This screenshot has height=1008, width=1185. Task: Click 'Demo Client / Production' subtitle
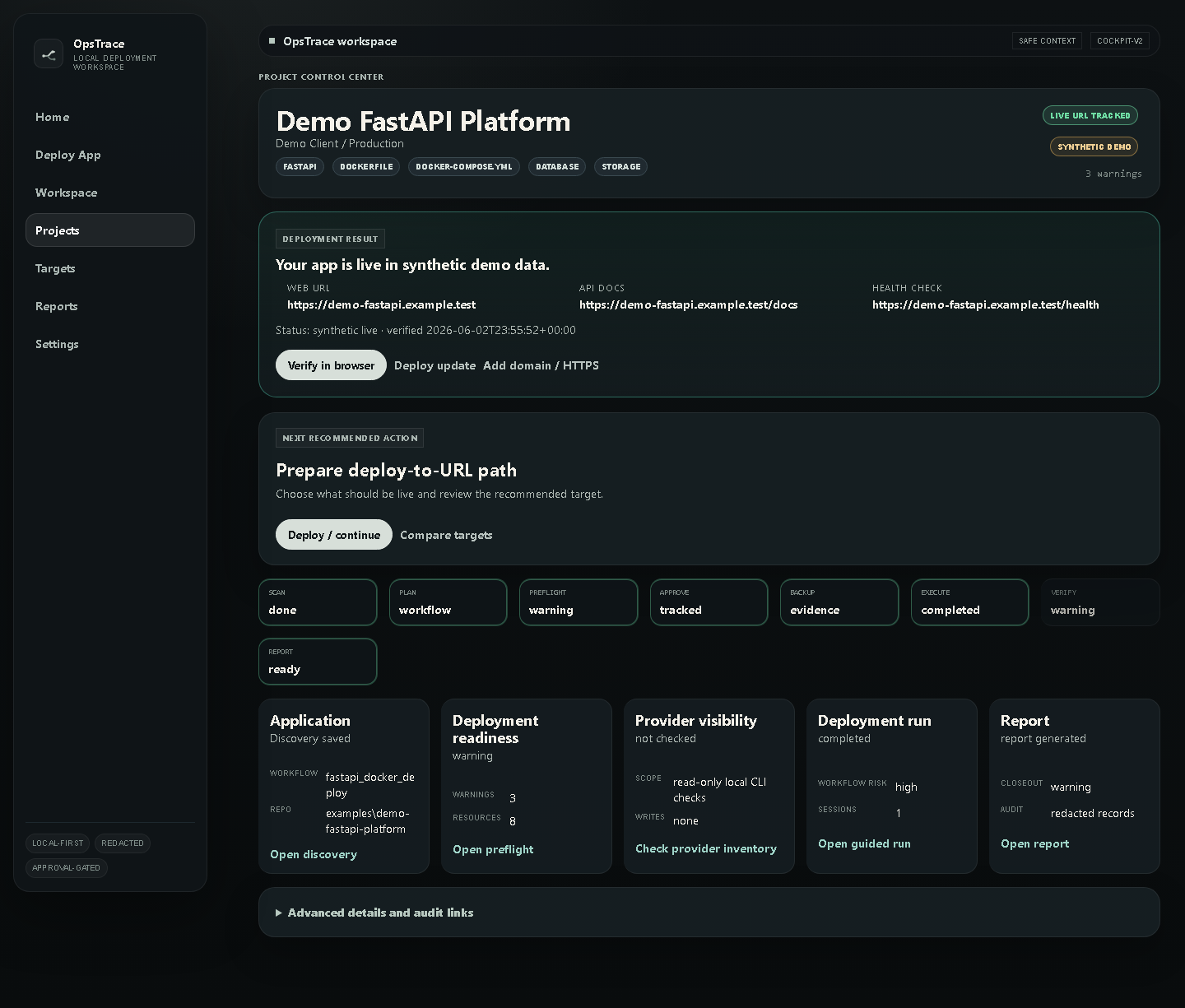340,143
